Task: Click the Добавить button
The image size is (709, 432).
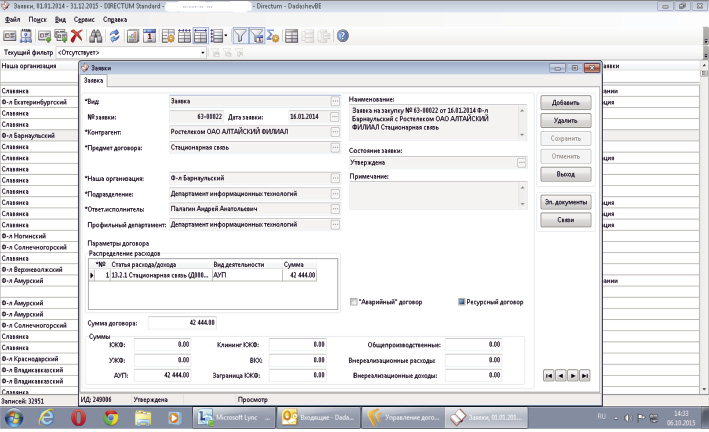Action: (566, 103)
